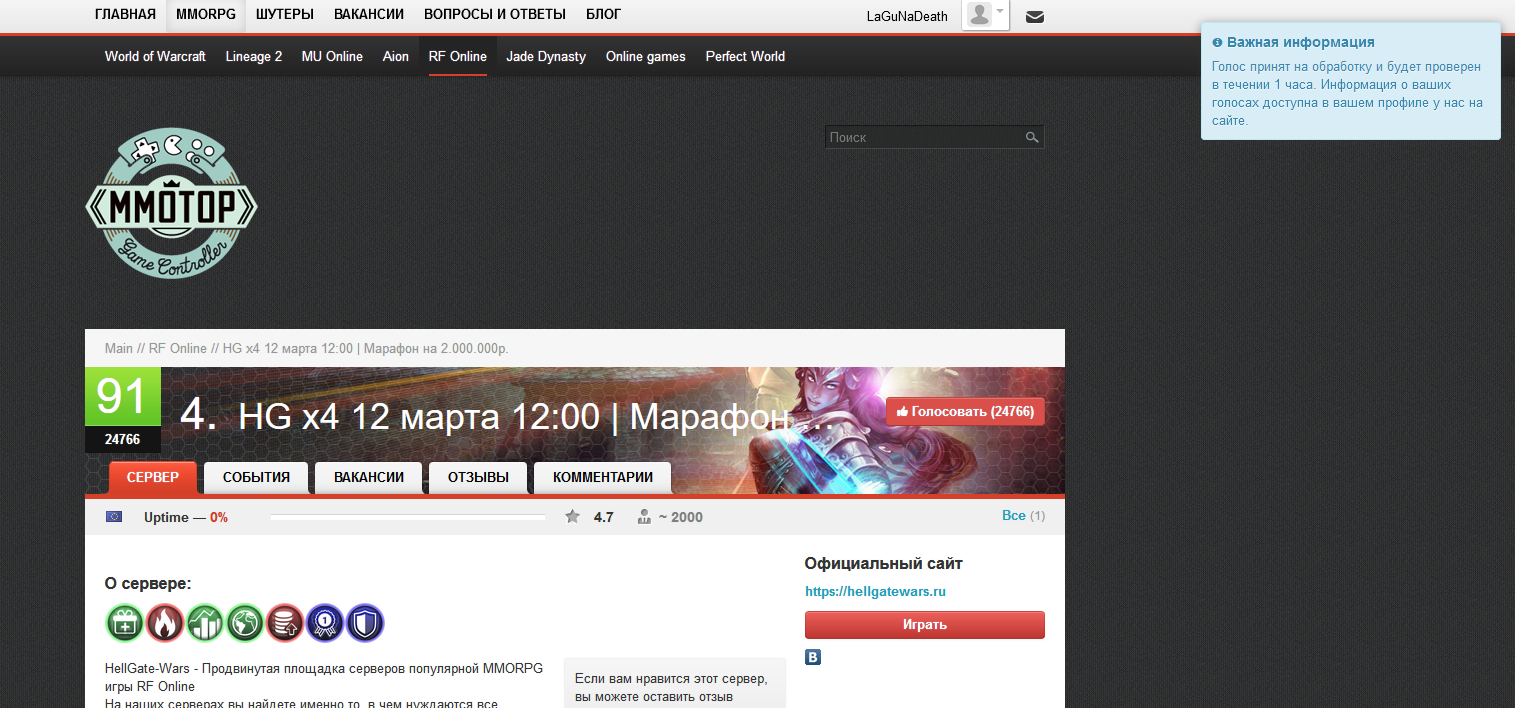The height and width of the screenshot is (708, 1515).
Task: Open the ШУТЕРЫ menu item
Action: point(285,14)
